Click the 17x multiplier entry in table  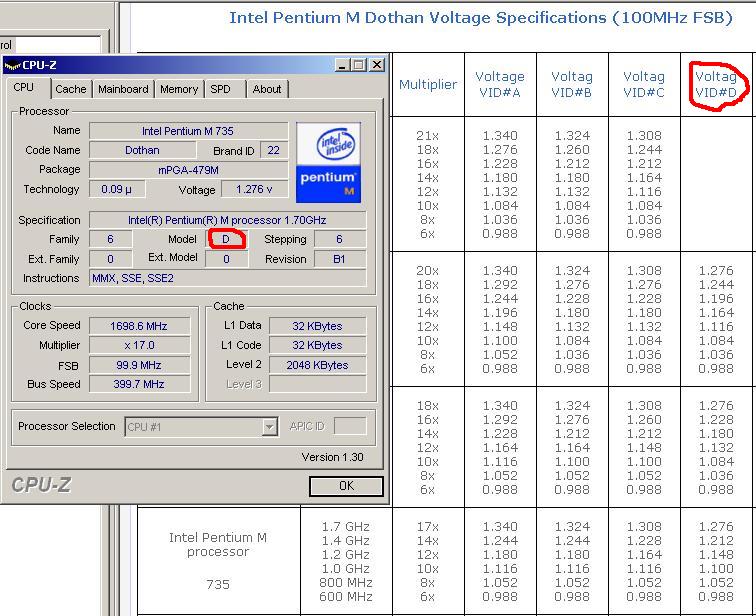point(428,527)
